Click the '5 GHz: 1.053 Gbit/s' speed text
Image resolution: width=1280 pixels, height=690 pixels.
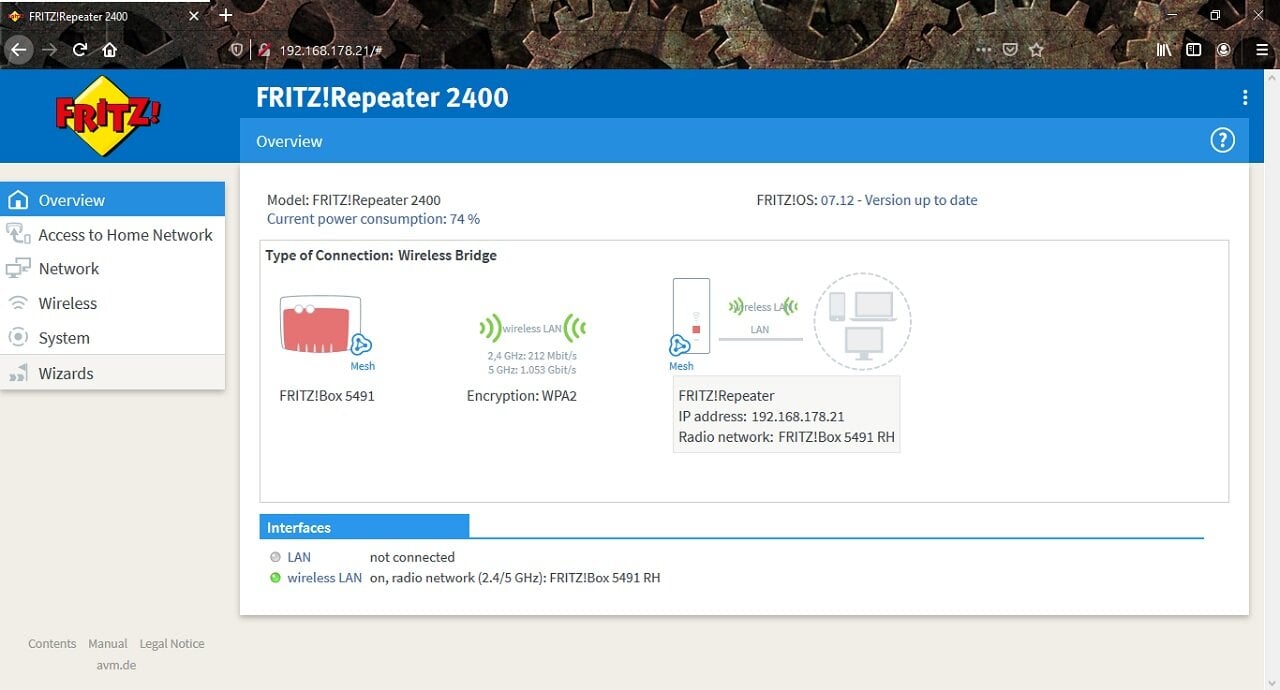[x=532, y=370]
